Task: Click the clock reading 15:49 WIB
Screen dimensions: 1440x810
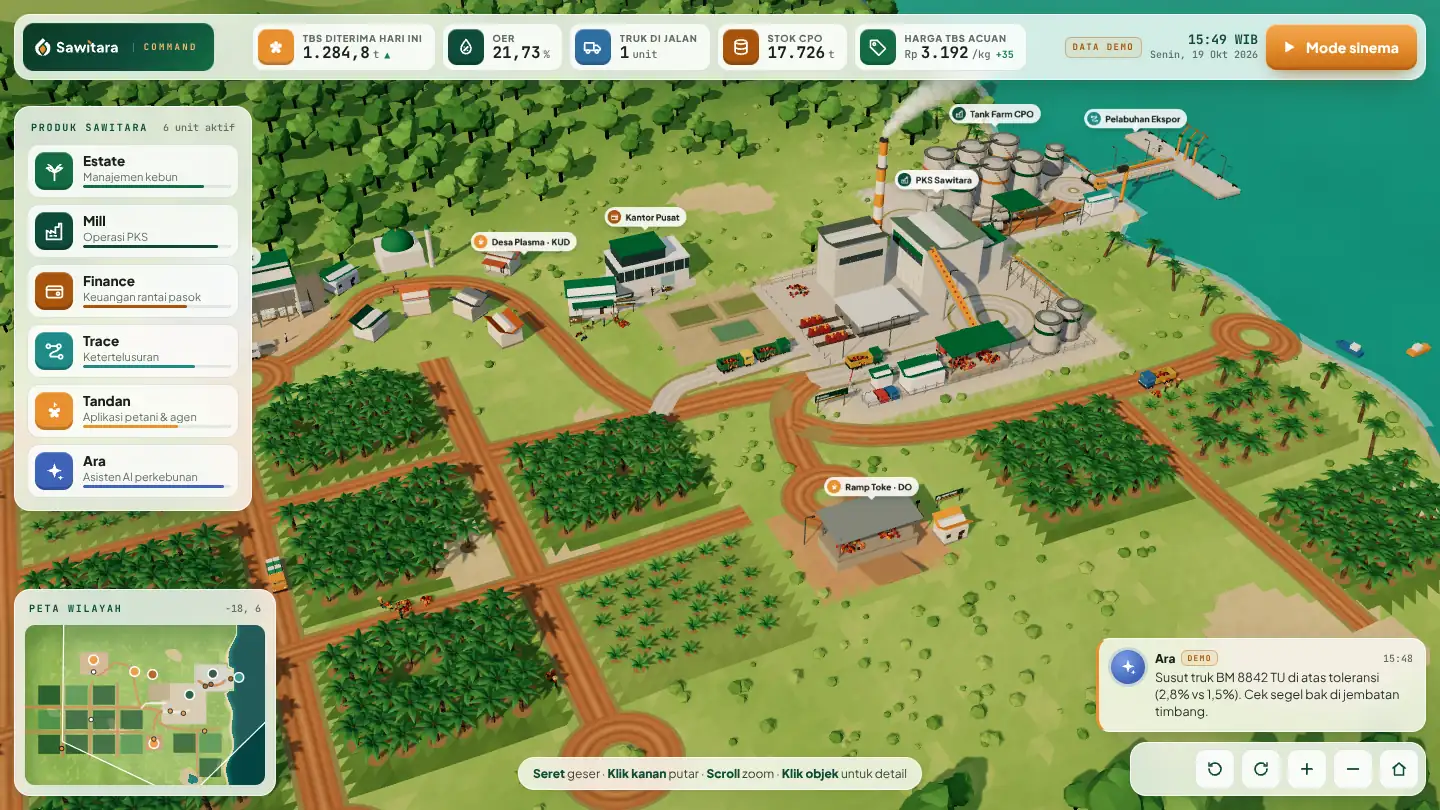Action: pos(1222,40)
